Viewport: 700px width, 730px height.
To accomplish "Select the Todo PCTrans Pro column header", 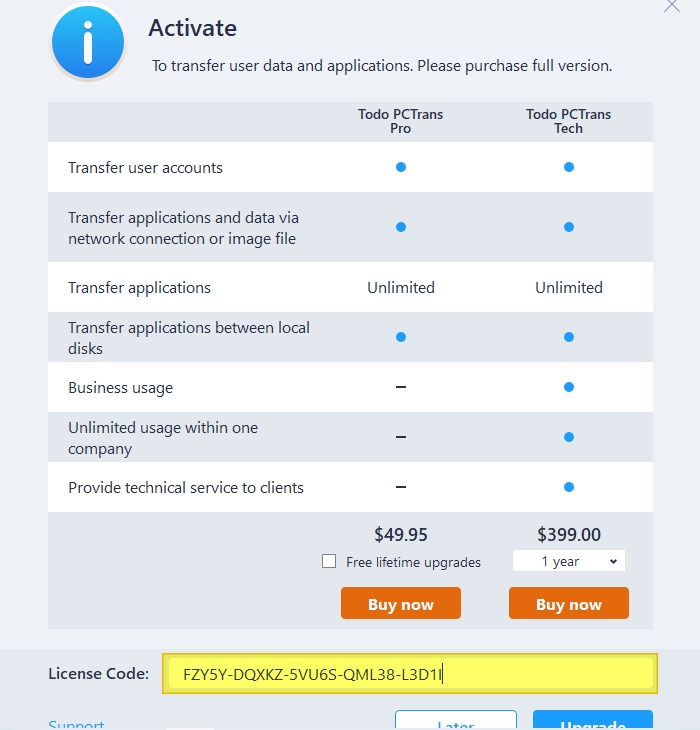I will [x=401, y=121].
